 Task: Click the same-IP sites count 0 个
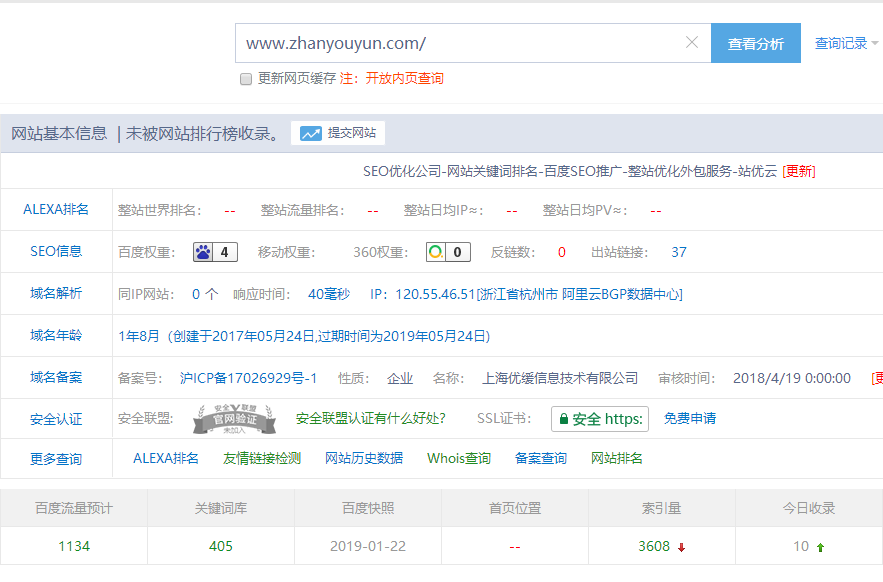tap(205, 294)
